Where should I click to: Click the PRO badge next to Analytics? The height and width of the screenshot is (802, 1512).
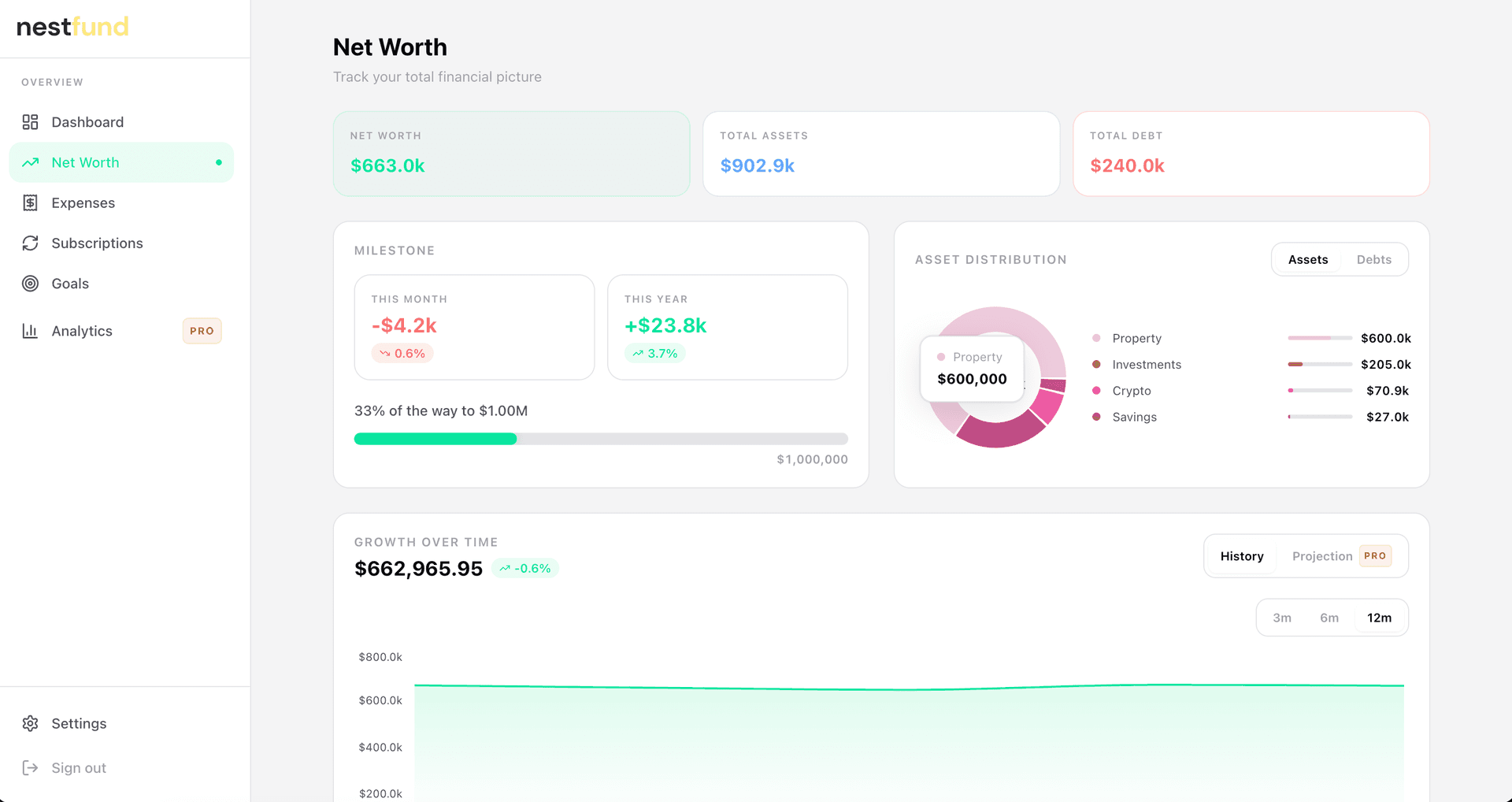tap(202, 331)
